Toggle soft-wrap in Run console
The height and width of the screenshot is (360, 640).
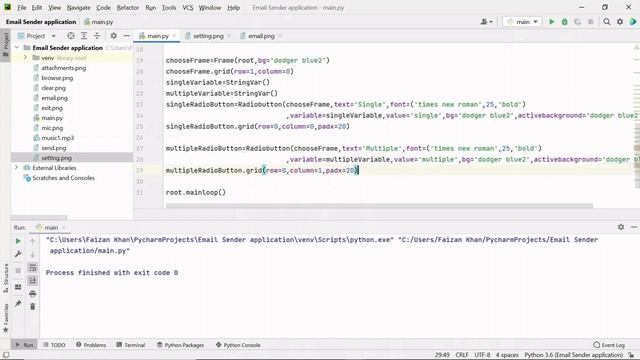coord(33,268)
